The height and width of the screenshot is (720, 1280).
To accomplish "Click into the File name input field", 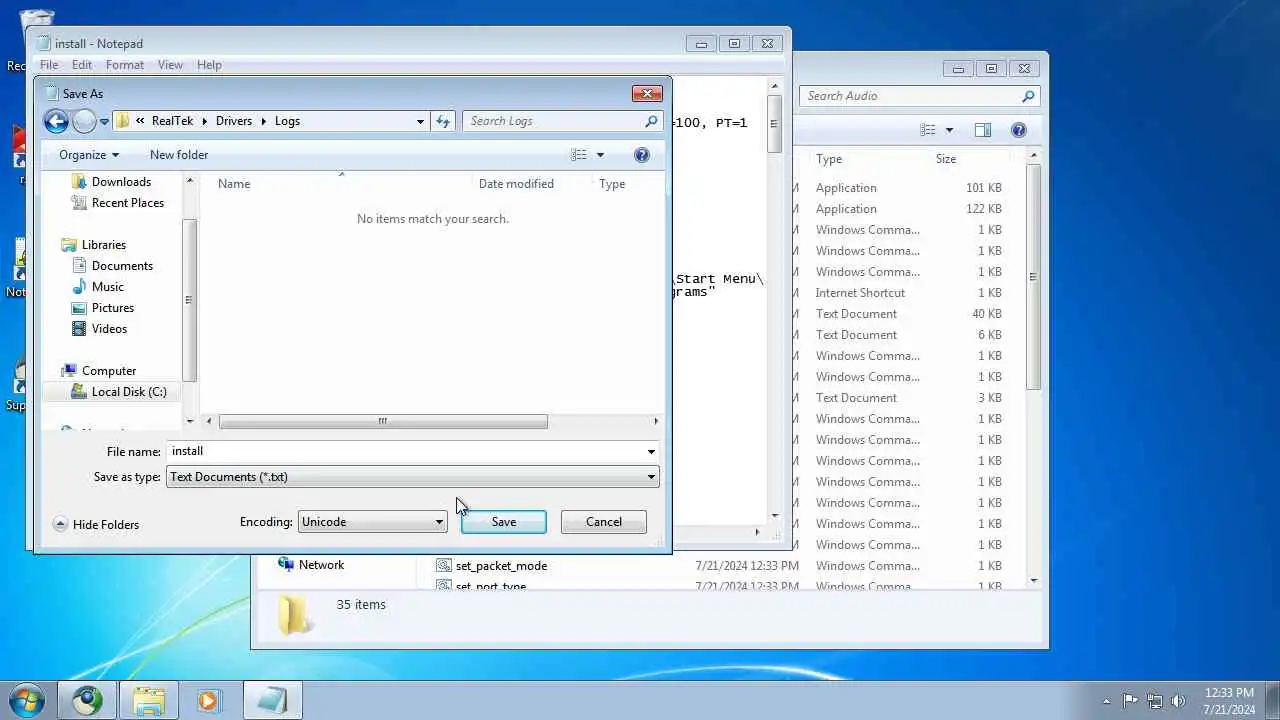I will coord(405,451).
